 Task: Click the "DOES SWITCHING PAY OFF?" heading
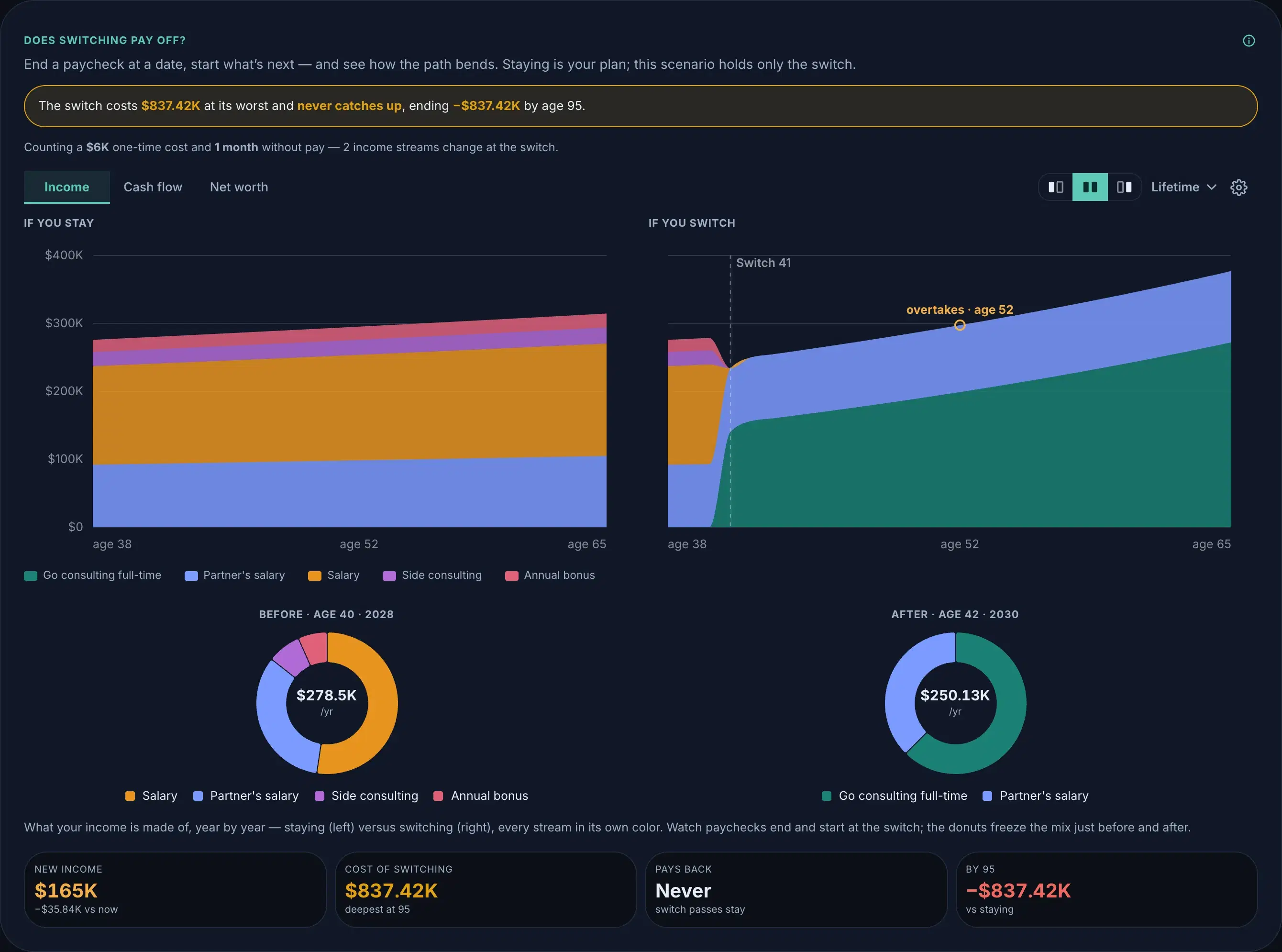[x=105, y=40]
